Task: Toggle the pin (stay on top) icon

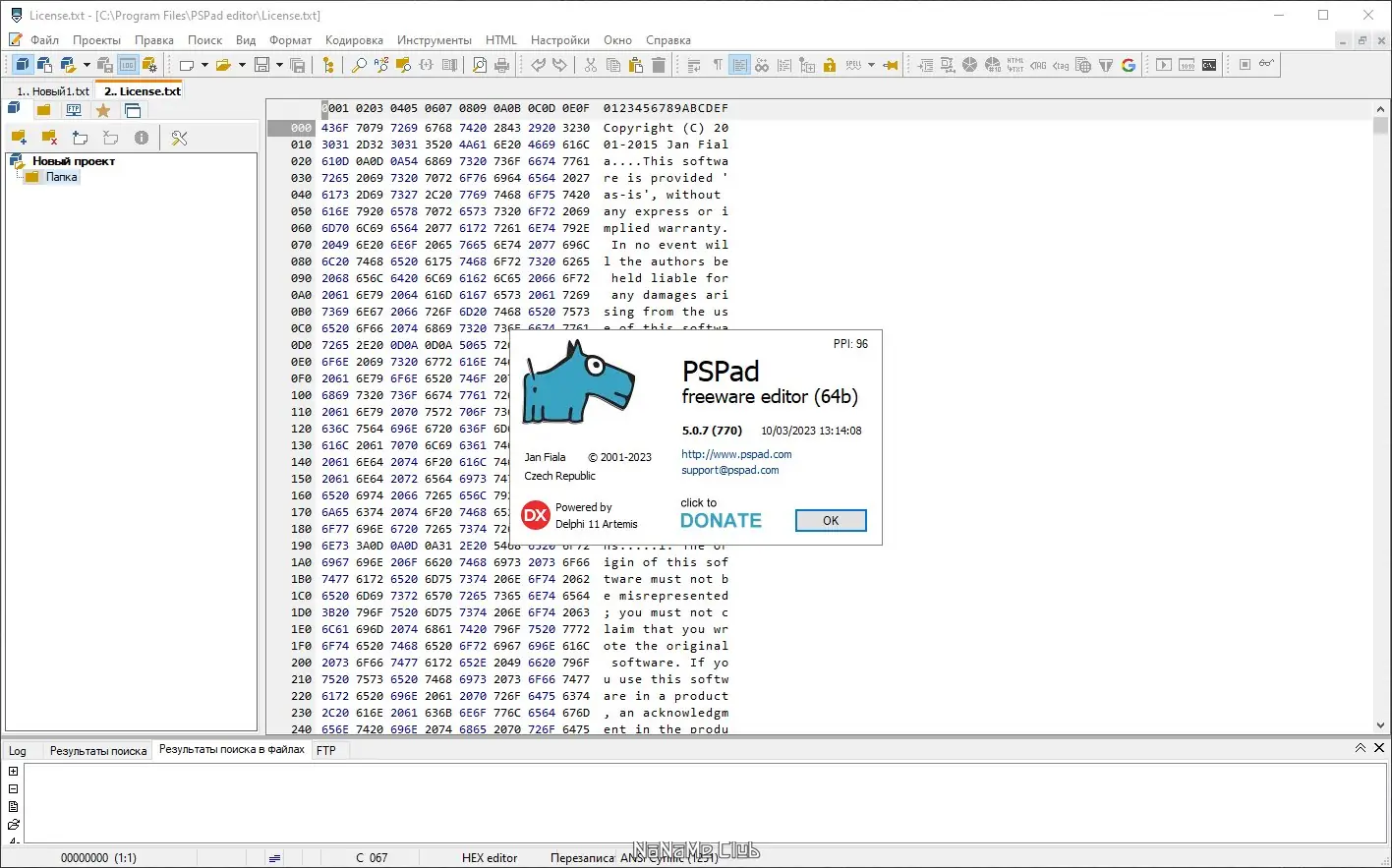Action: coord(891,65)
